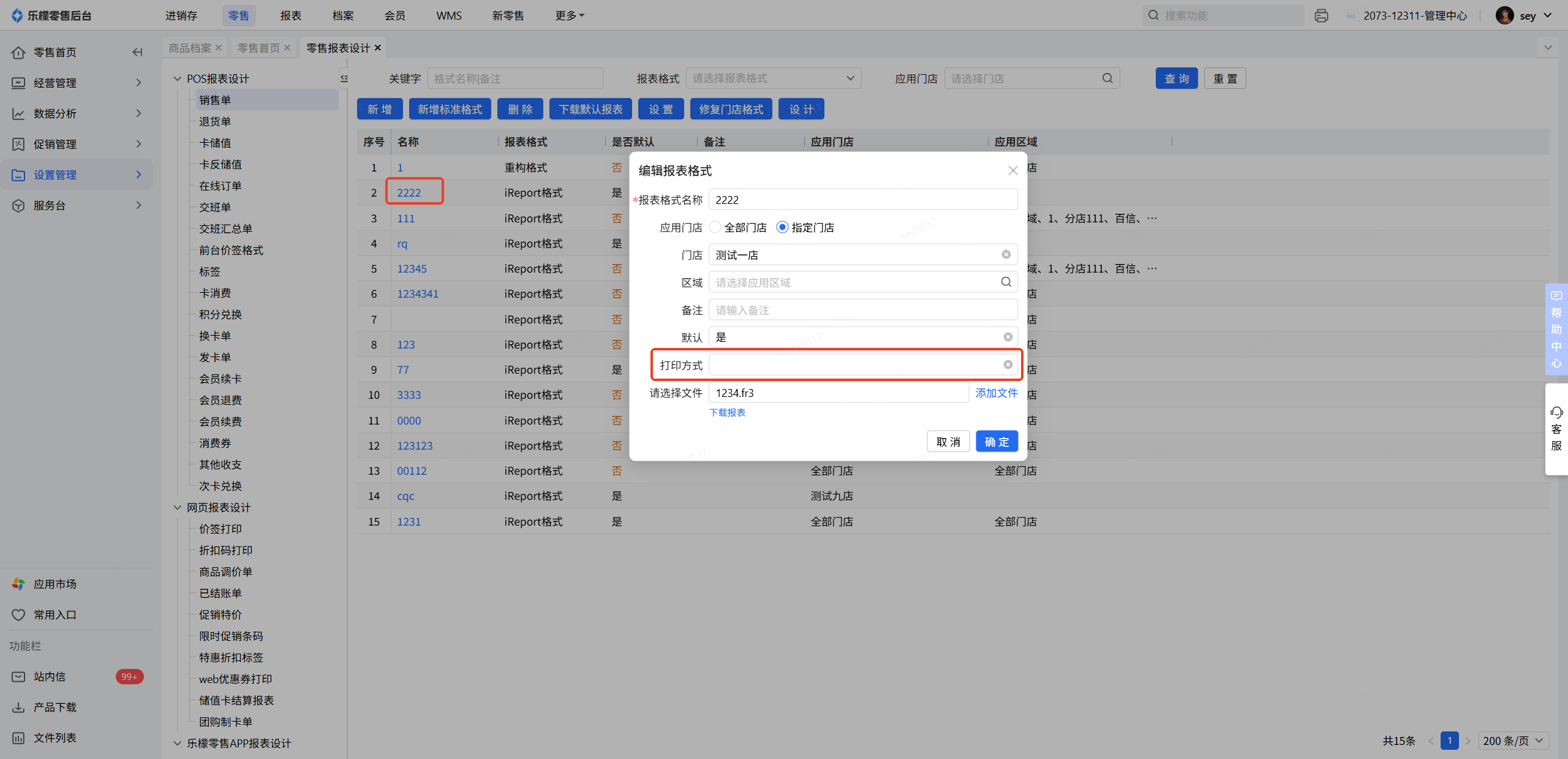The image size is (1568, 759).
Task: Open the 客服 headset widget
Action: [1556, 428]
